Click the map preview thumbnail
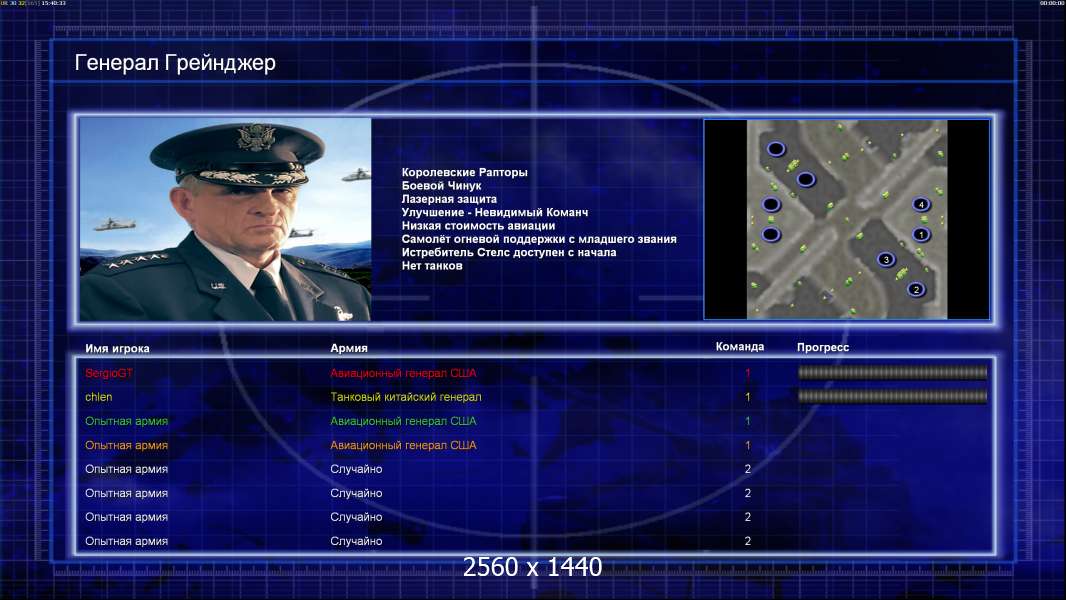The height and width of the screenshot is (600, 1066). coord(846,219)
